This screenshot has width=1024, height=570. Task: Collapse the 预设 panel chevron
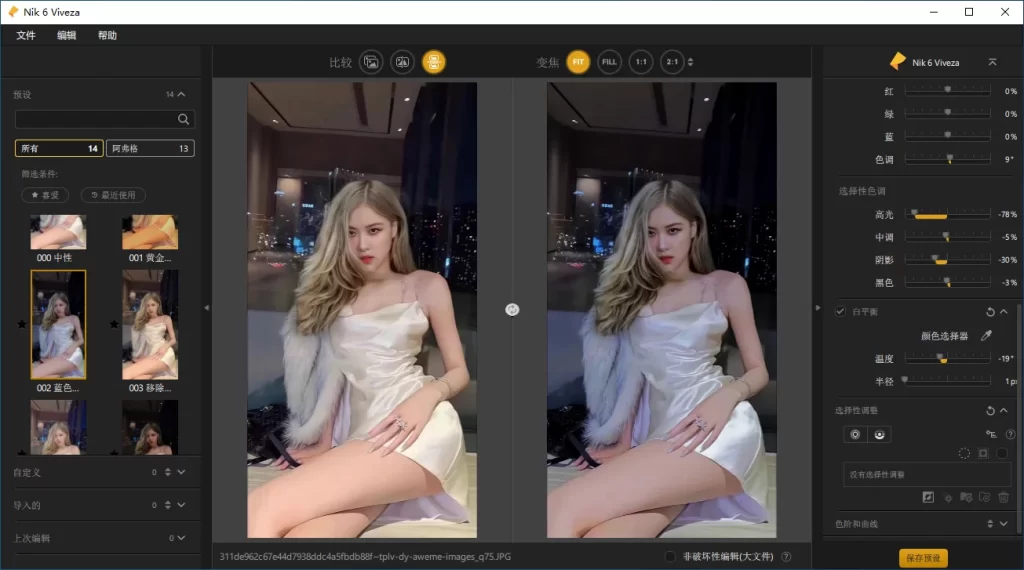181,95
